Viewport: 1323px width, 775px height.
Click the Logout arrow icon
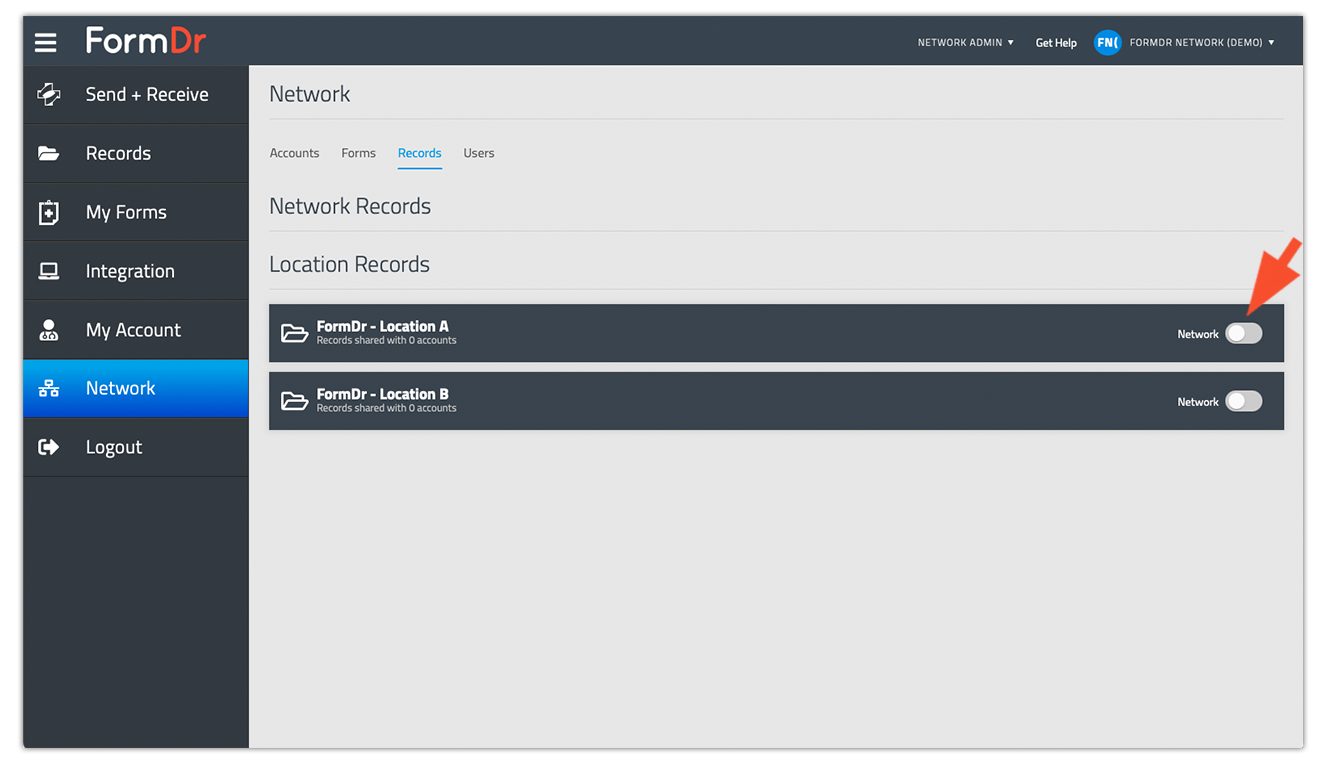pos(48,447)
